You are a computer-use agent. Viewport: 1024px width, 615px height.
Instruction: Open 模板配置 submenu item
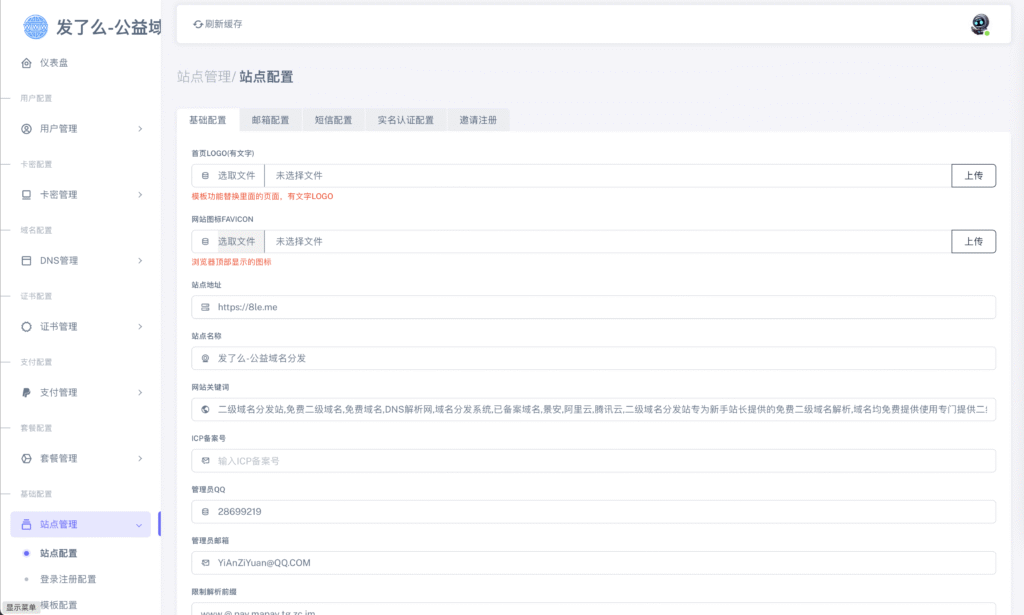(58, 605)
